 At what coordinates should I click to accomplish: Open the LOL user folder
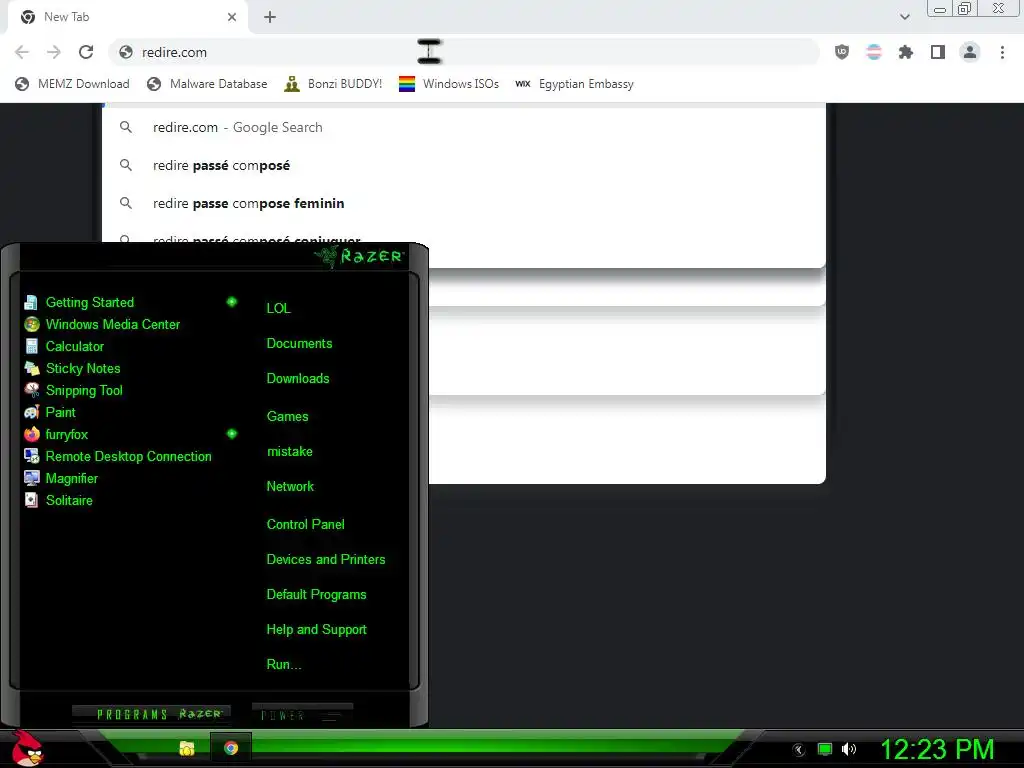click(278, 308)
